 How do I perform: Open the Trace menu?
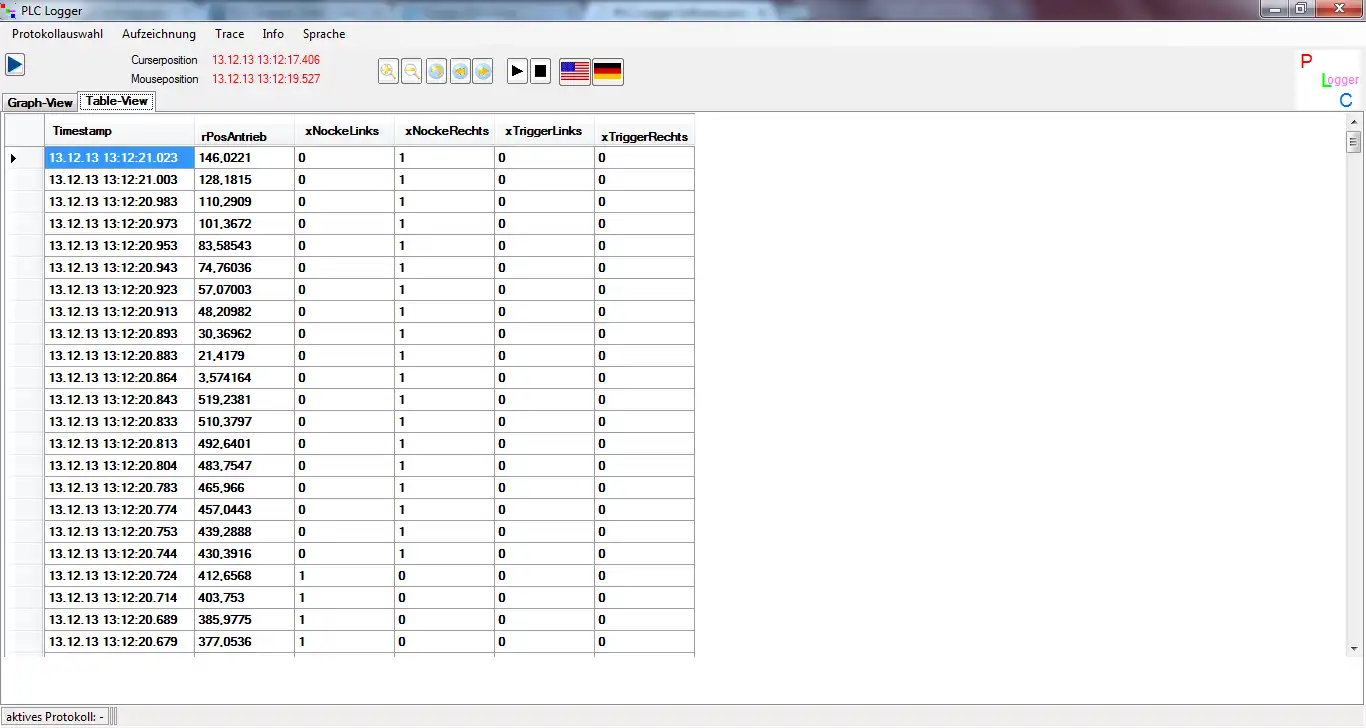click(229, 34)
